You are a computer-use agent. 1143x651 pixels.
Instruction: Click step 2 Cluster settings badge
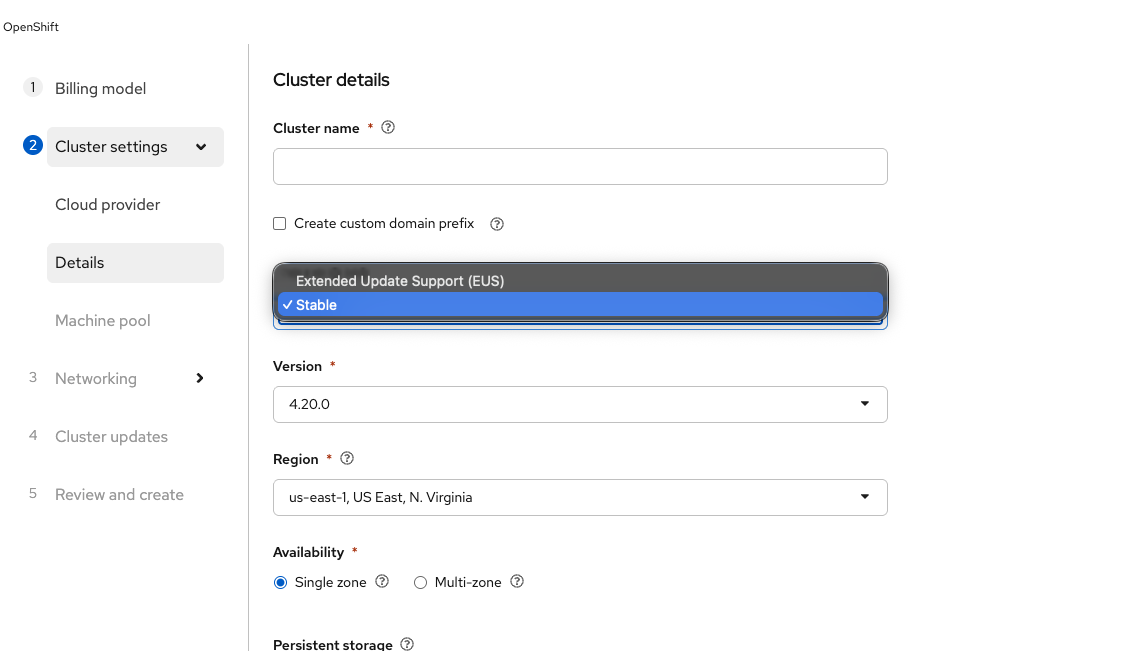click(33, 146)
